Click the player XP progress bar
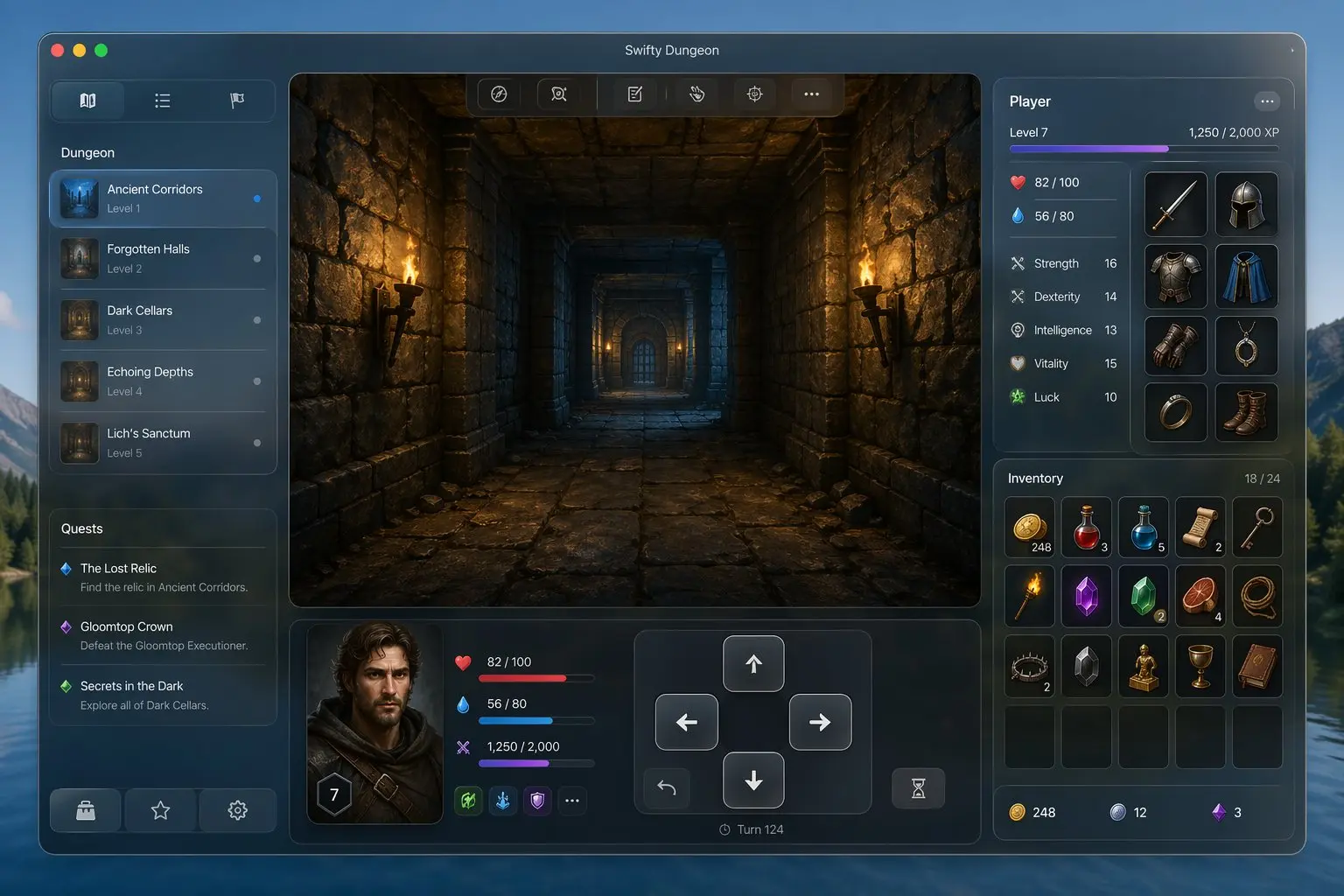This screenshot has height=896, width=1344. [x=1143, y=150]
